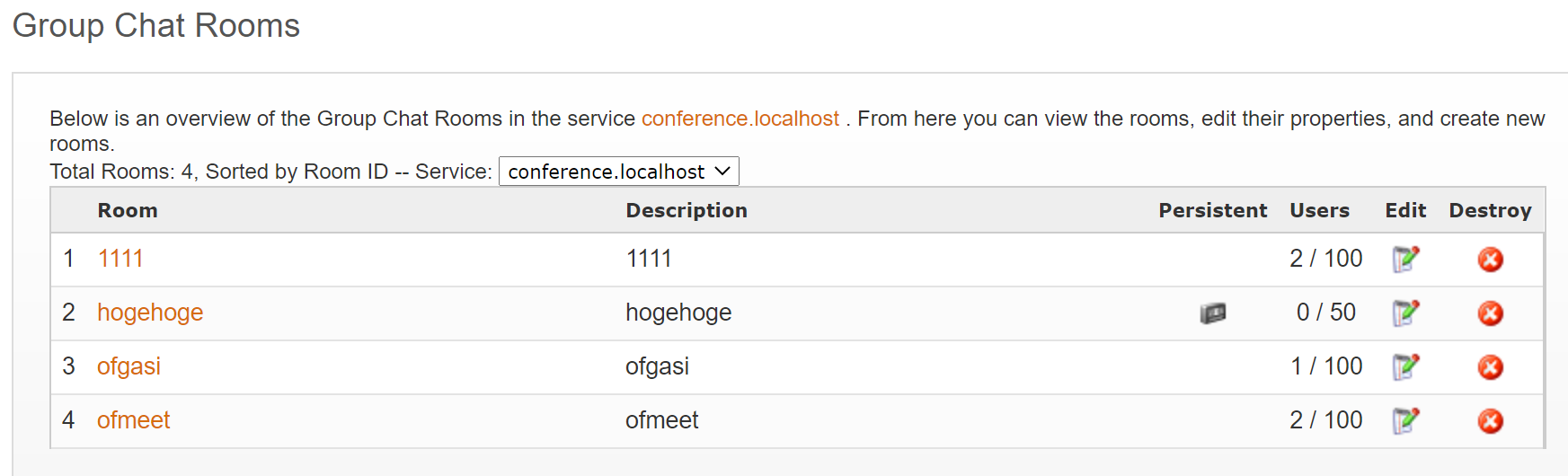The height and width of the screenshot is (476, 1568).
Task: Open the hogehoge room link
Action: pyautogui.click(x=150, y=313)
